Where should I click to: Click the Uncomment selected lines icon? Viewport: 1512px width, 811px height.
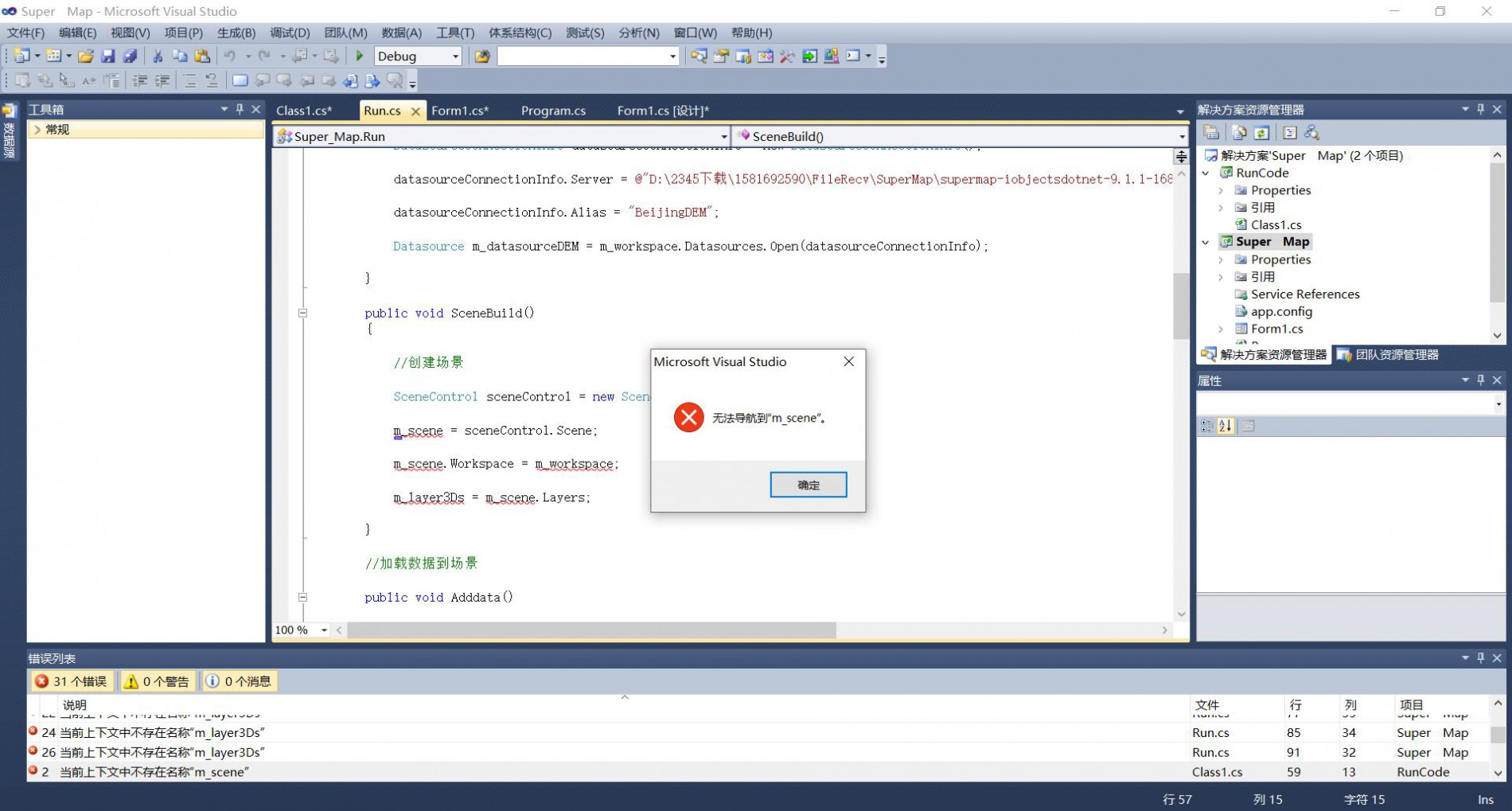[212, 80]
